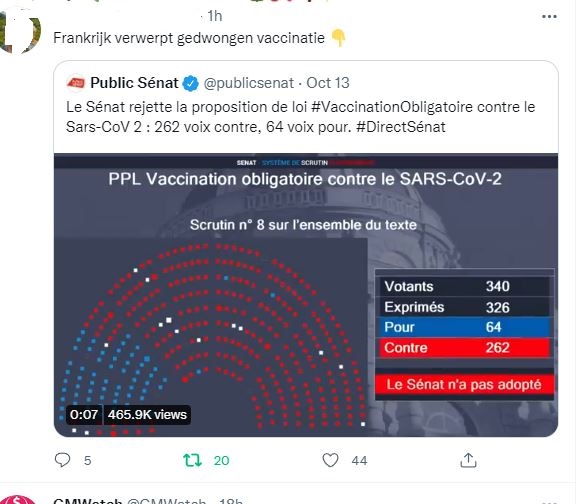Click Public Sénat logo avatar
The width and height of the screenshot is (588, 504).
coord(76,83)
